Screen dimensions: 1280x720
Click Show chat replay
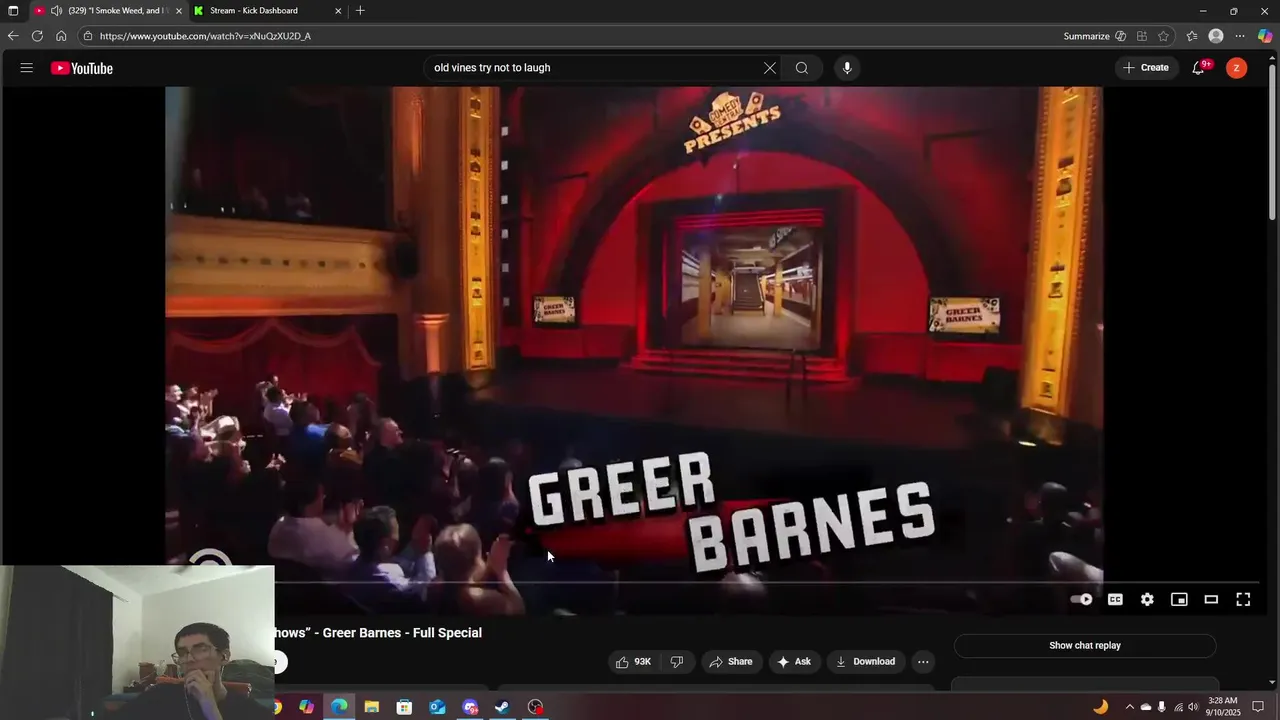pos(1085,646)
